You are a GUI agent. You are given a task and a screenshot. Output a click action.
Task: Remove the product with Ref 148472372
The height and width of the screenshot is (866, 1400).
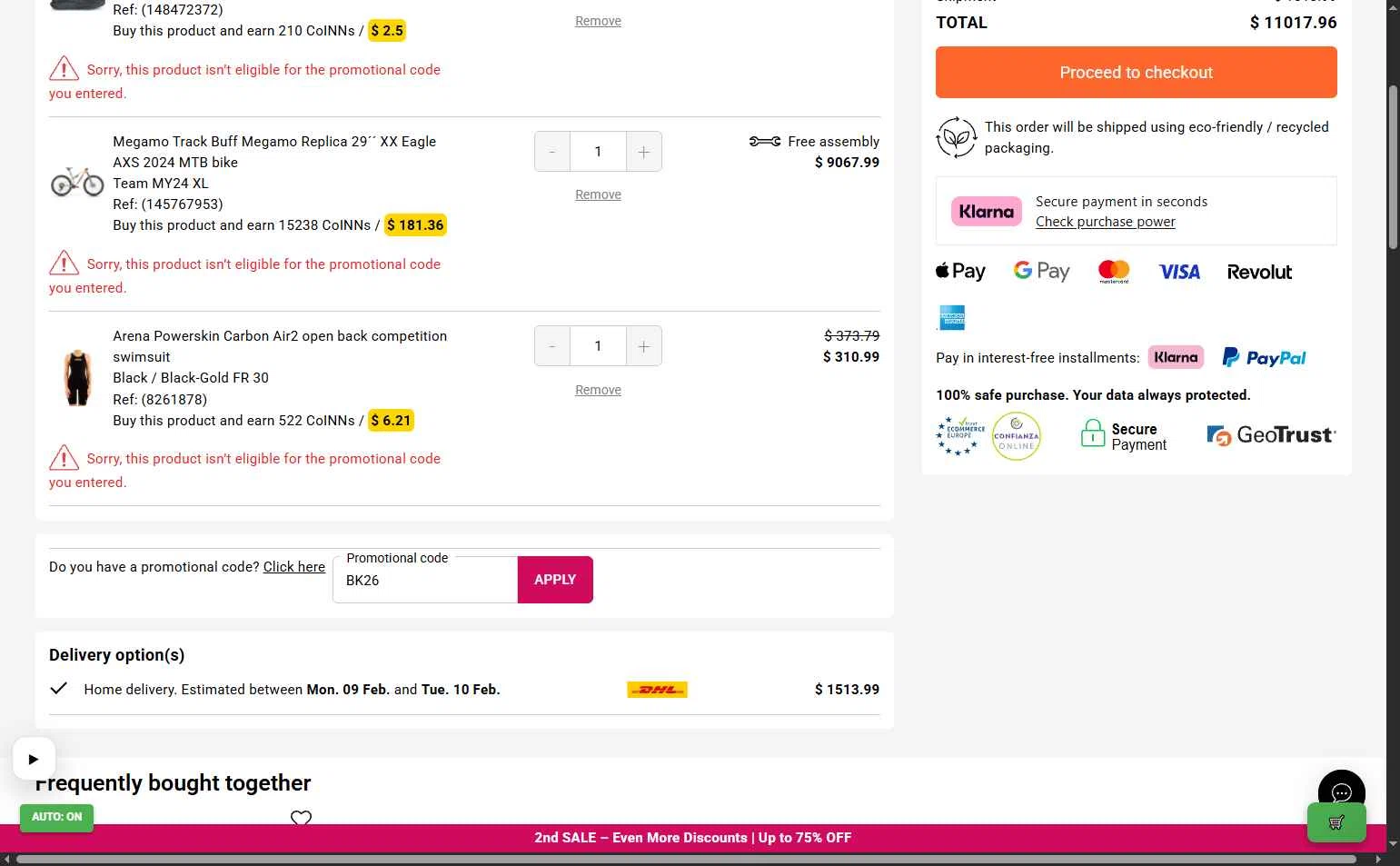(598, 21)
